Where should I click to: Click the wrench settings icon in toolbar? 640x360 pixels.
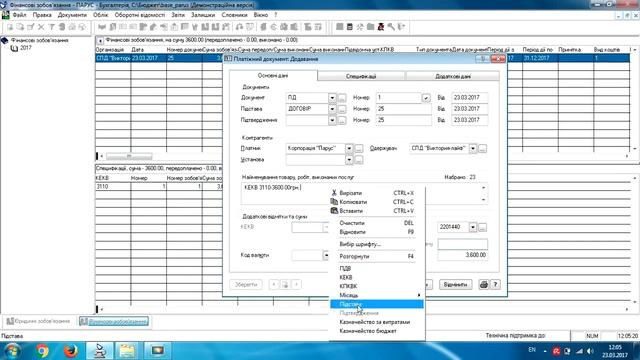tap(391, 27)
